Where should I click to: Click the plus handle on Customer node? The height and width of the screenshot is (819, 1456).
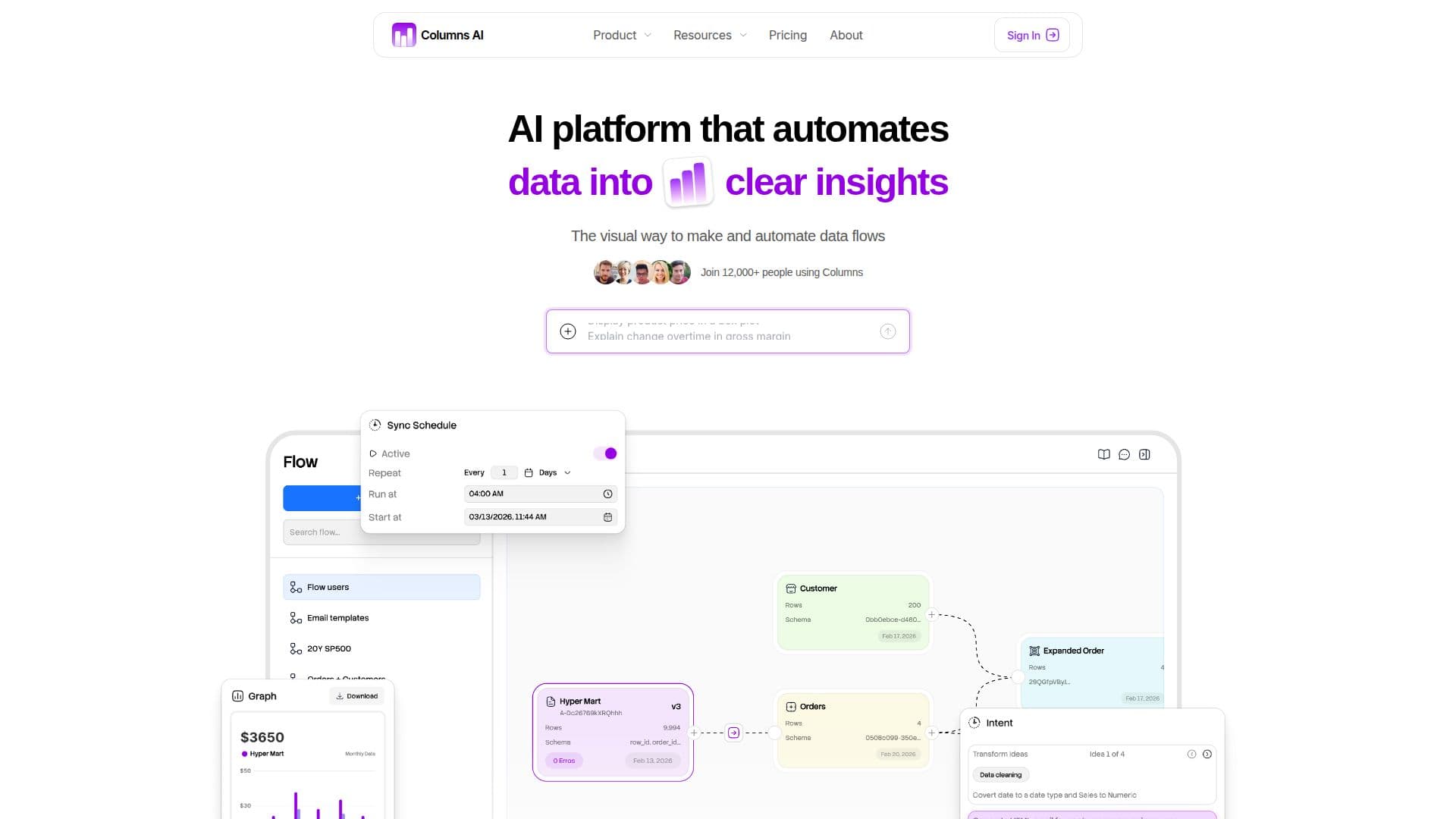[x=931, y=615]
